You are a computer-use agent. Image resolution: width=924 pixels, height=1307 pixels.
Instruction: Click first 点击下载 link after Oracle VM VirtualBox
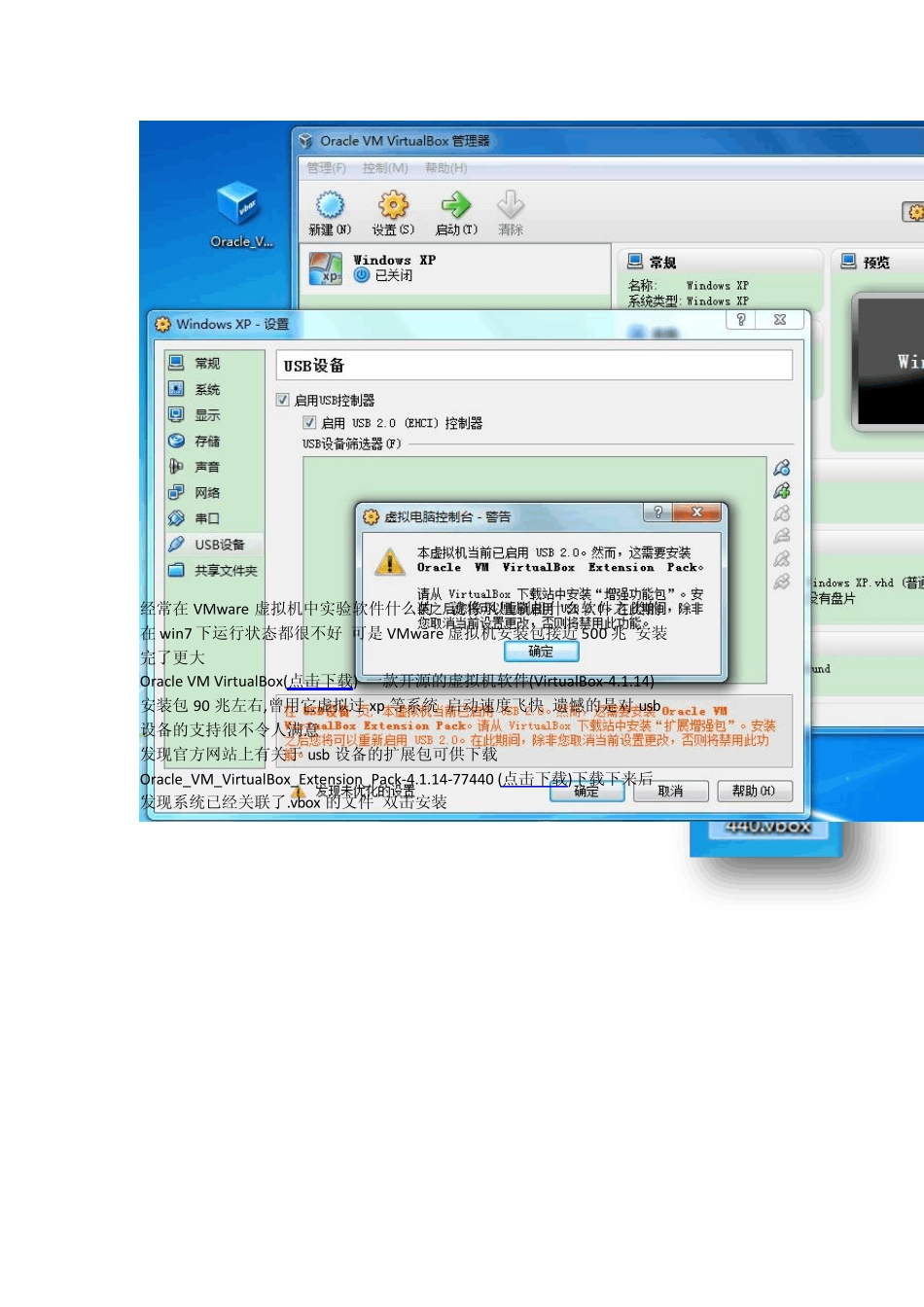click(321, 681)
